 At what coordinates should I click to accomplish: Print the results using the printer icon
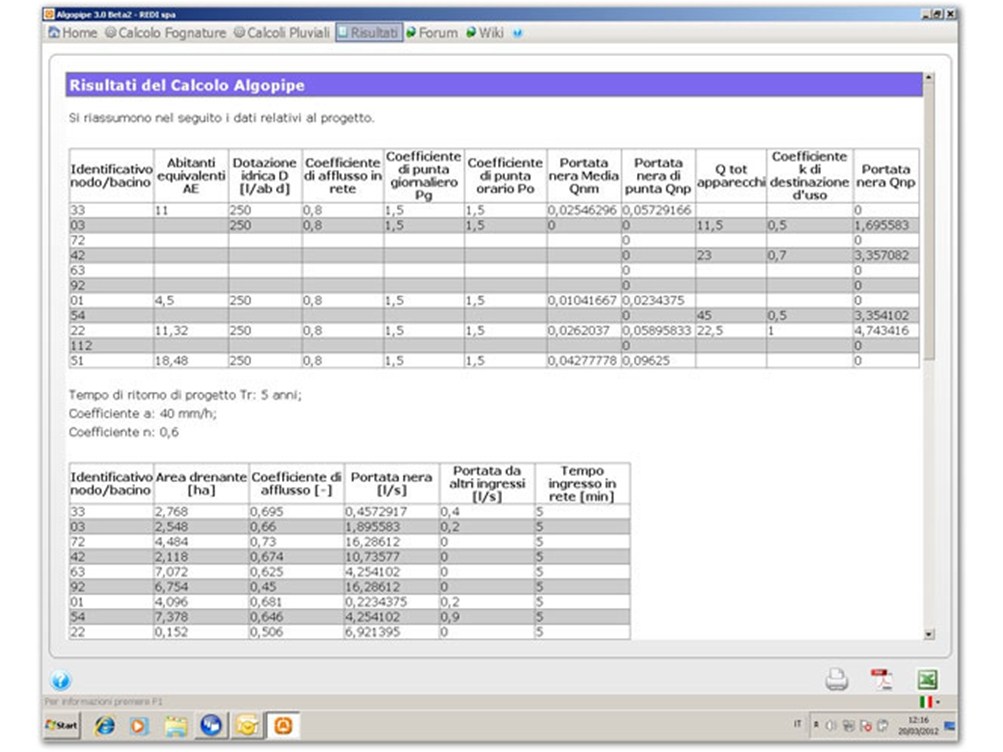click(x=836, y=680)
